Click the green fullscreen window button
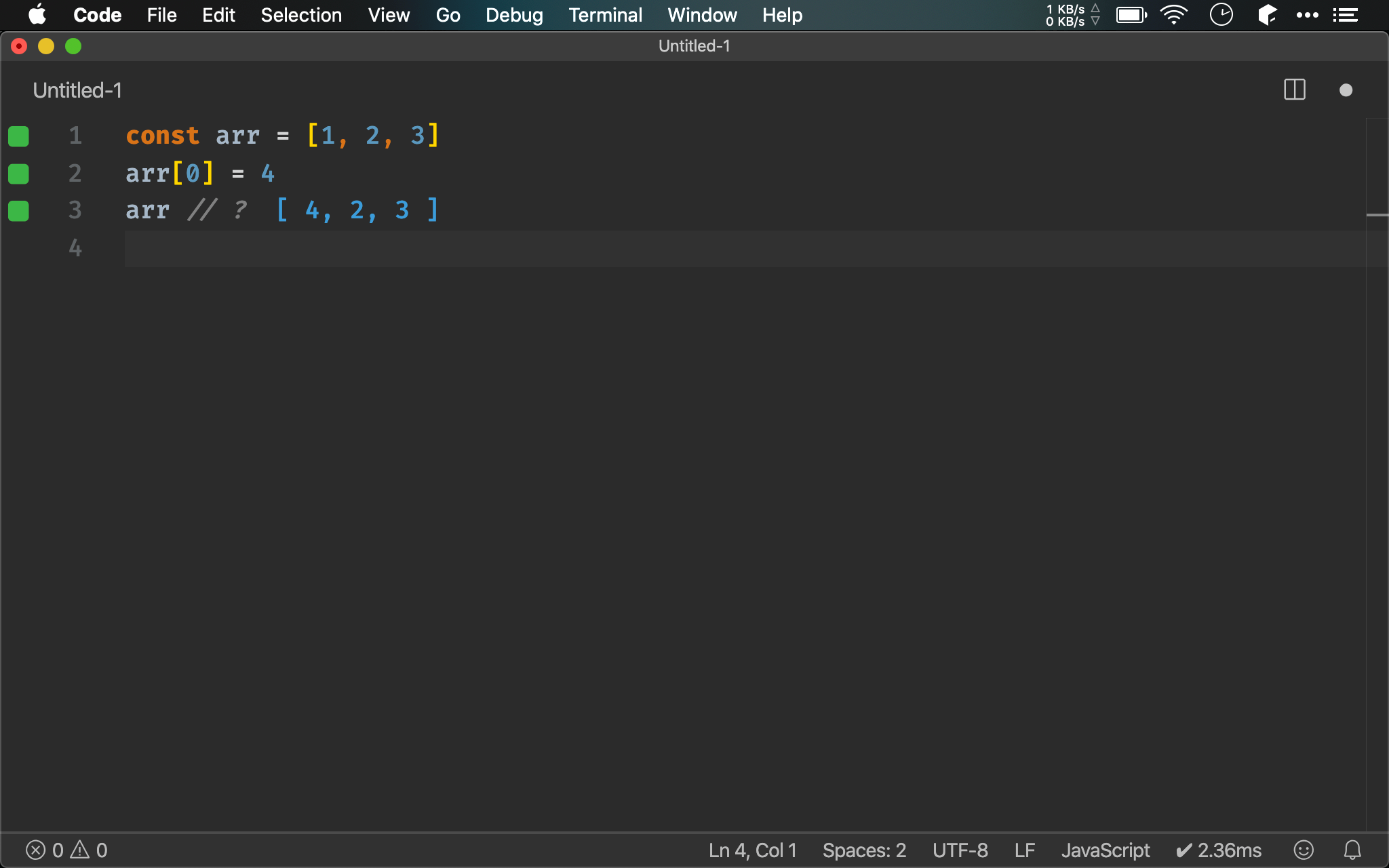Screen dimensions: 1389x868 point(73,46)
